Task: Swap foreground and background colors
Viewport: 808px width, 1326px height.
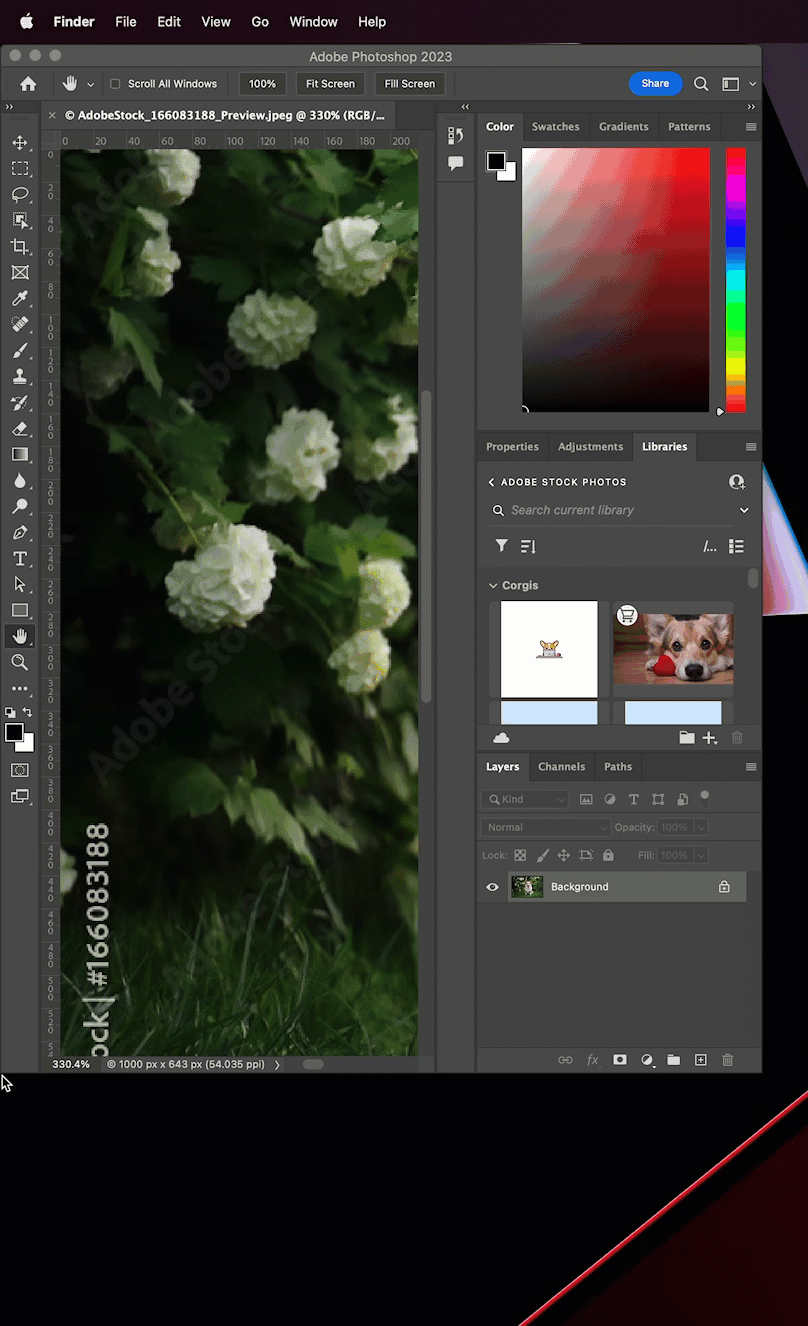Action: [28, 713]
